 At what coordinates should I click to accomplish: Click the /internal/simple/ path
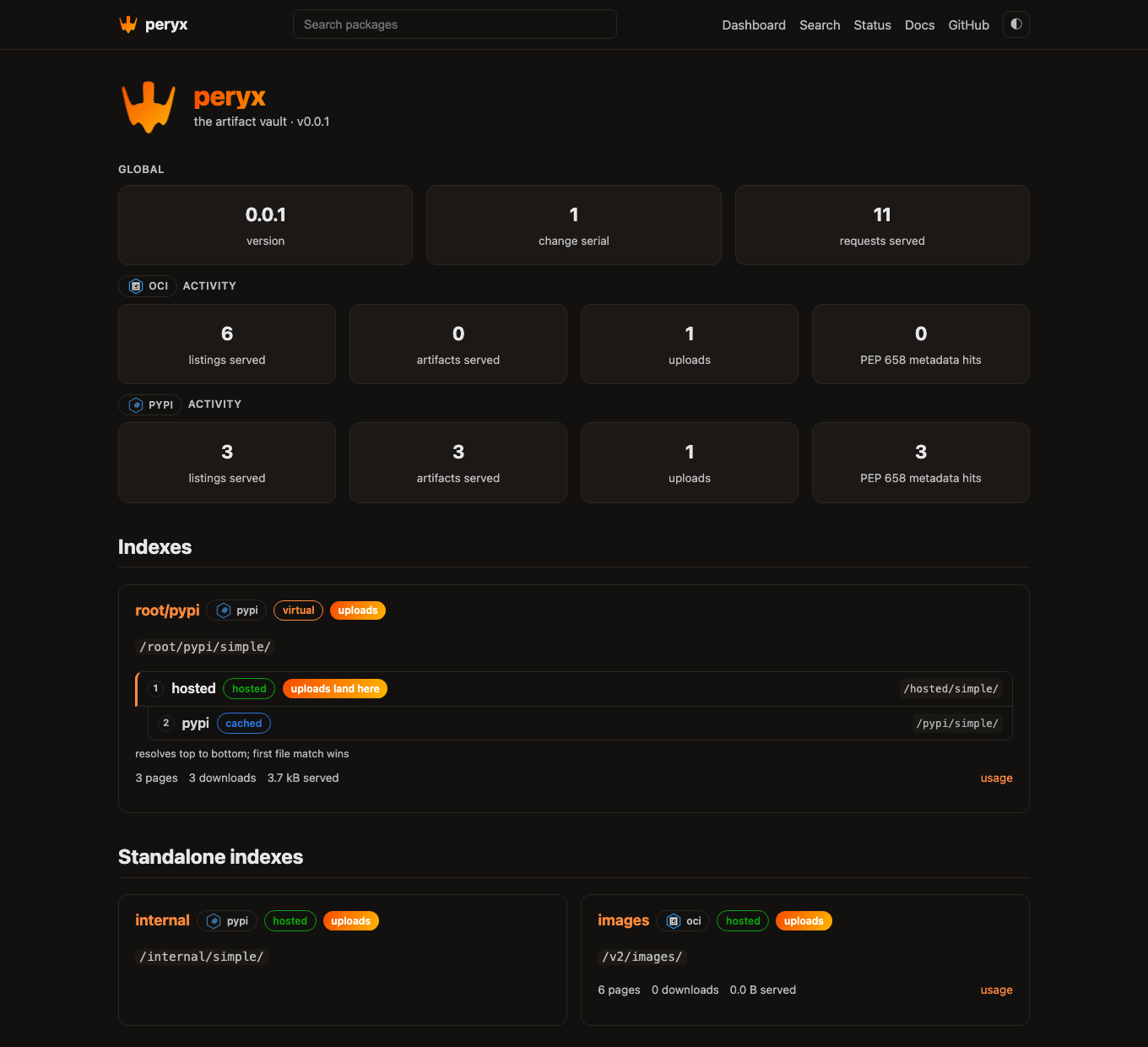(x=202, y=957)
